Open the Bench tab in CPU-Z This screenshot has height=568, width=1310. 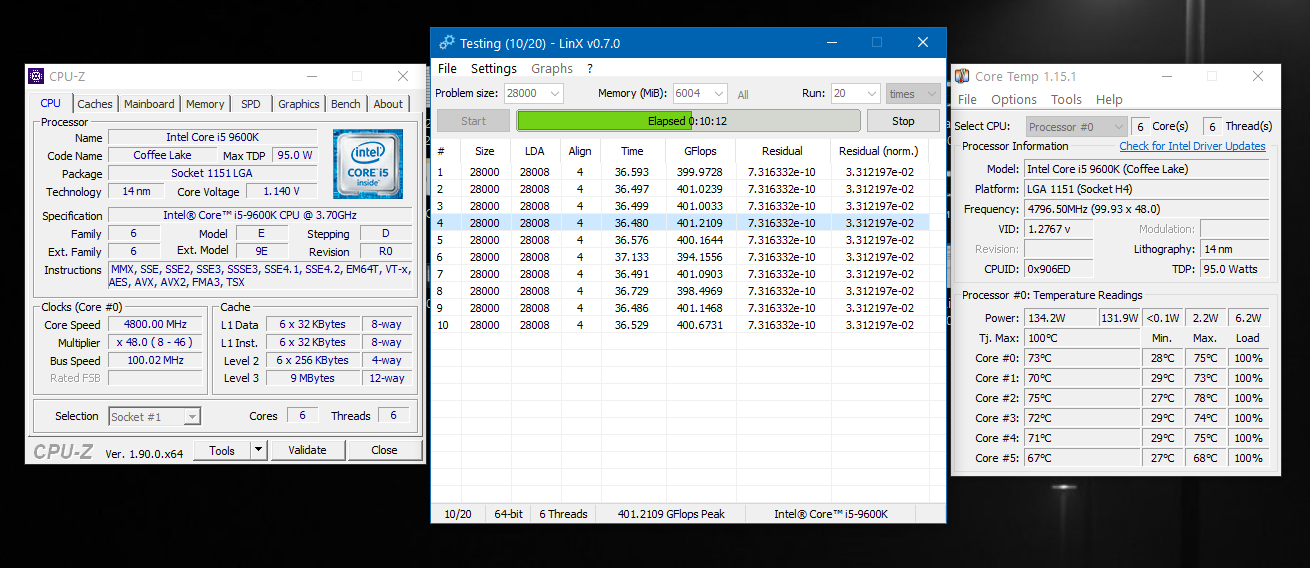(346, 104)
